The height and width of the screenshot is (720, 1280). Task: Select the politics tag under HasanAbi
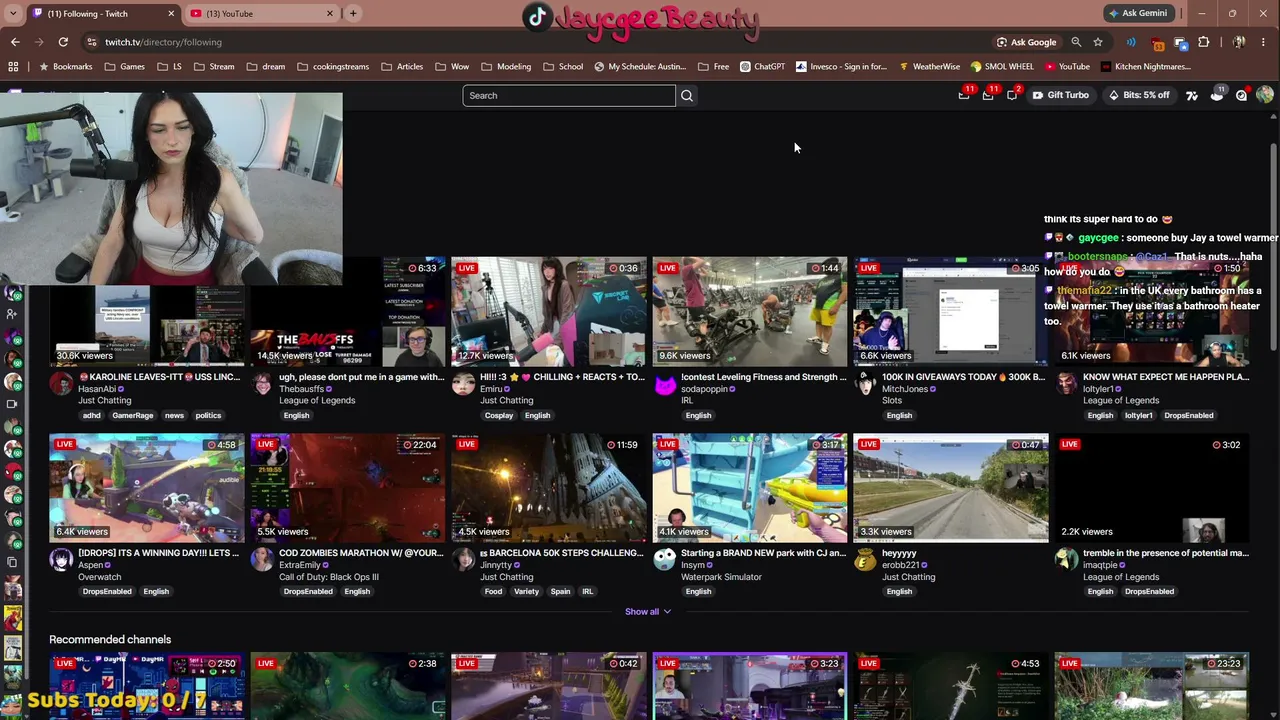(208, 415)
